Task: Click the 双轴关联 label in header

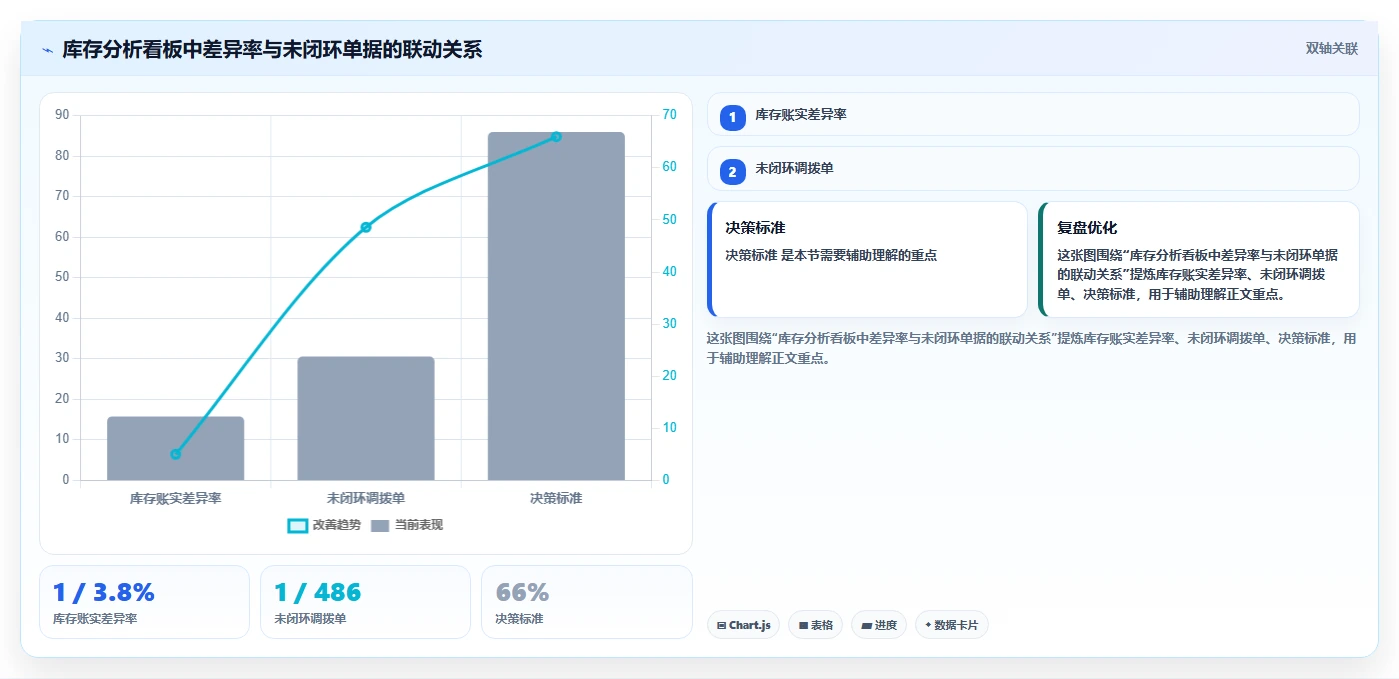Action: click(1331, 49)
